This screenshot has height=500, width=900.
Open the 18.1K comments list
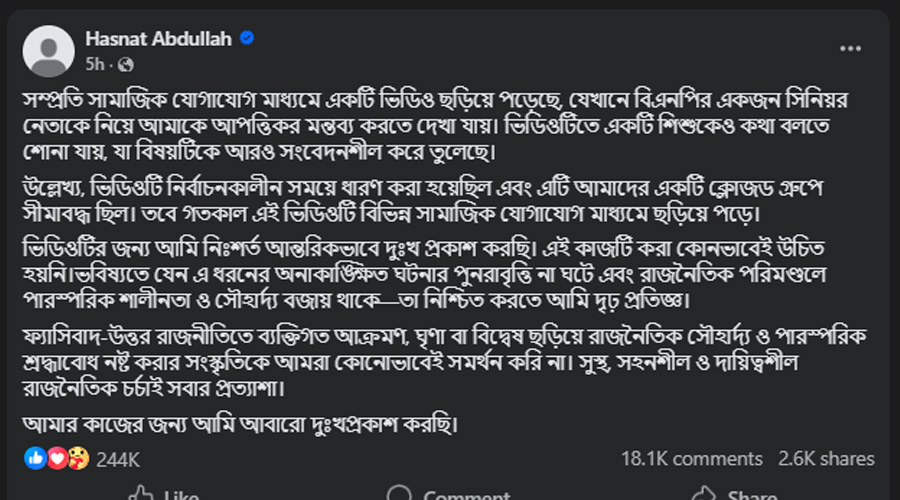point(691,459)
